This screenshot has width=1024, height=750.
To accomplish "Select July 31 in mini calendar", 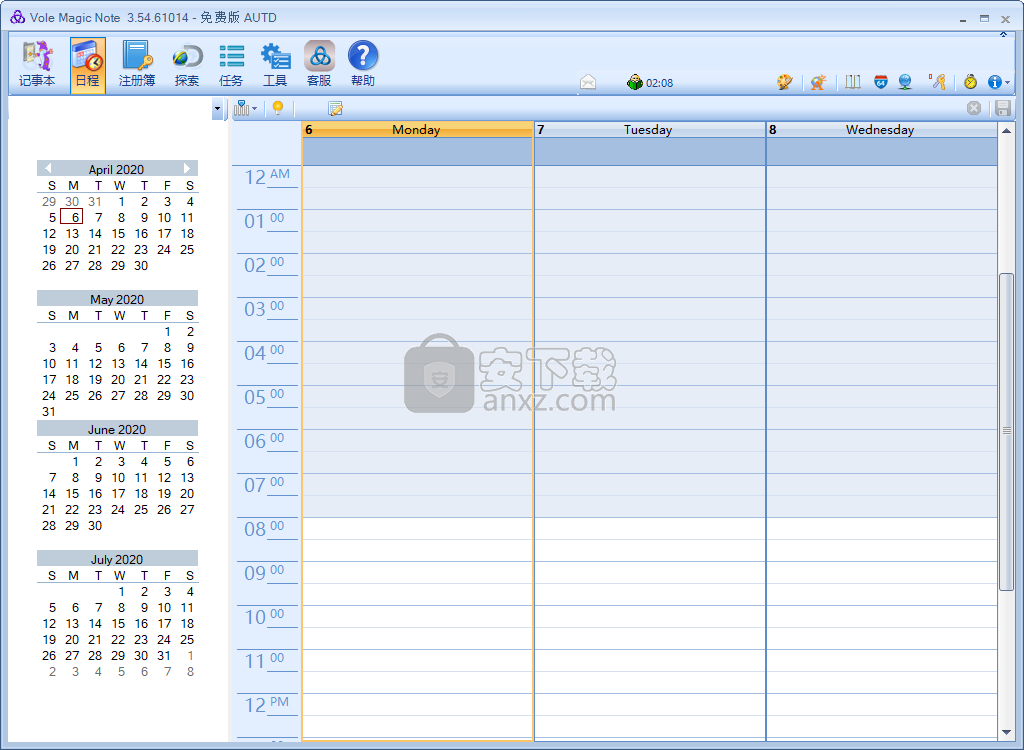I will click(164, 655).
